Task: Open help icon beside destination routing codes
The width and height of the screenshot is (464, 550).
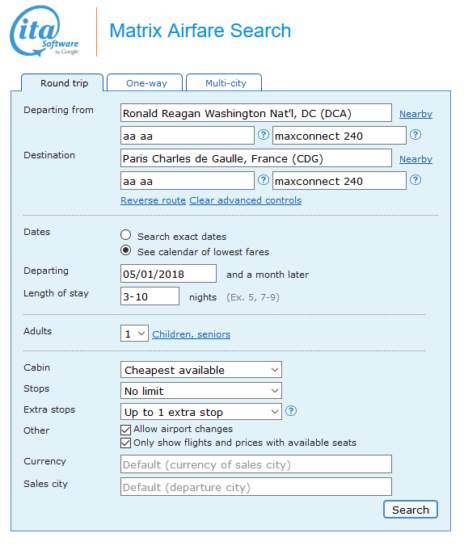Action: pos(263,180)
